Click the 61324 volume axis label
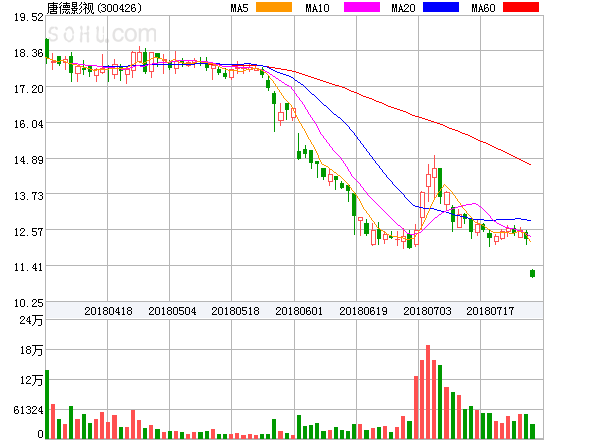 tap(28, 411)
